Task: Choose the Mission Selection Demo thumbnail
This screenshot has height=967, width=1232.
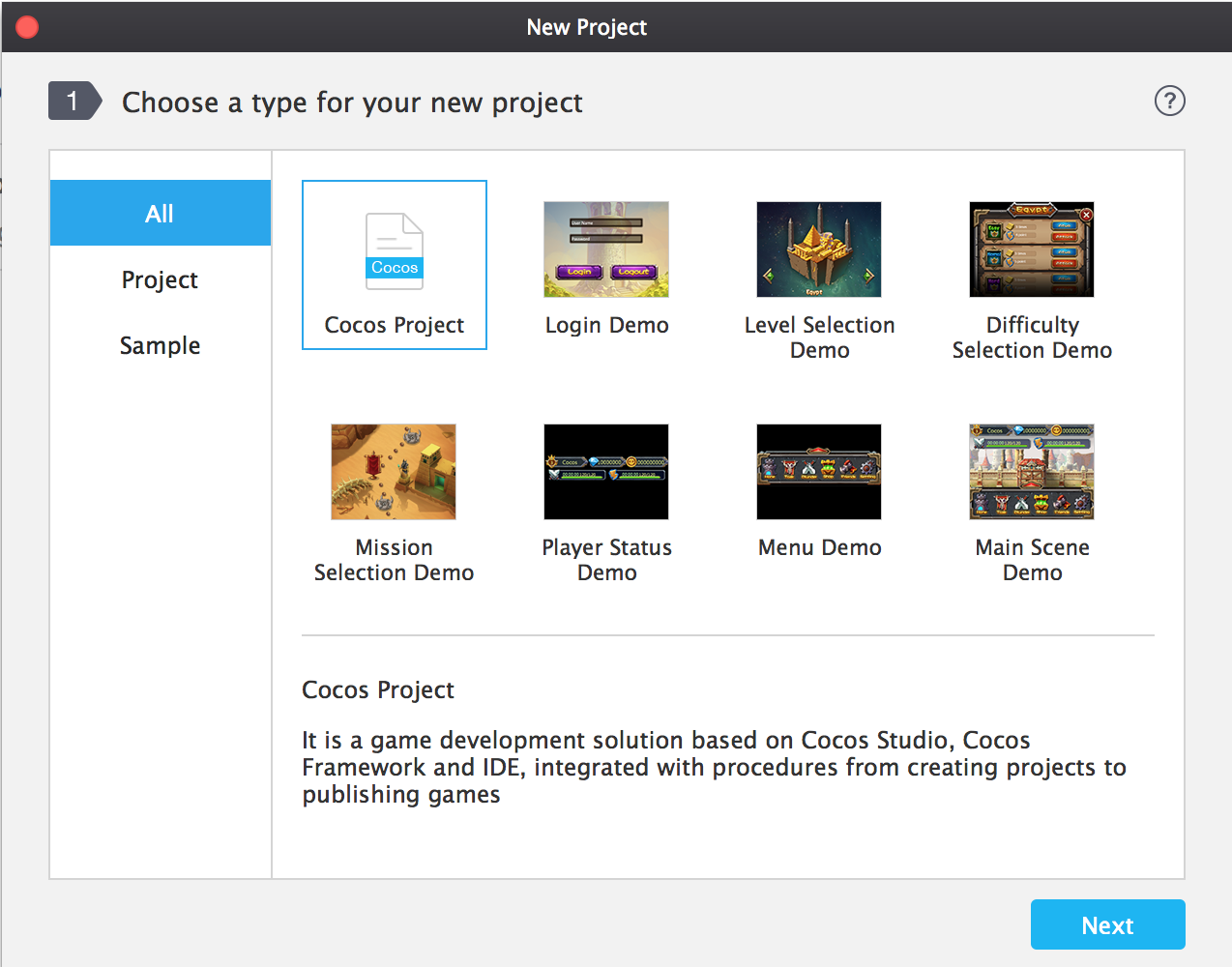Action: pyautogui.click(x=394, y=472)
